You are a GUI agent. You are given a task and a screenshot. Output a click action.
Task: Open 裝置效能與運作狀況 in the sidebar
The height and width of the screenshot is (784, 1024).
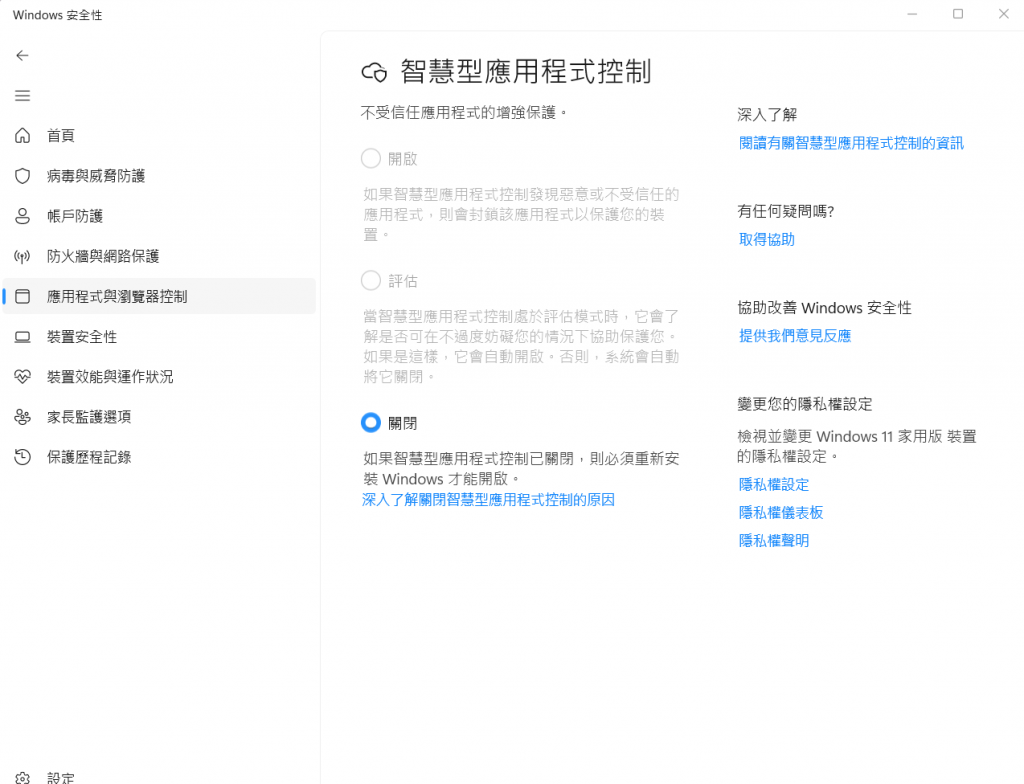tap(159, 377)
